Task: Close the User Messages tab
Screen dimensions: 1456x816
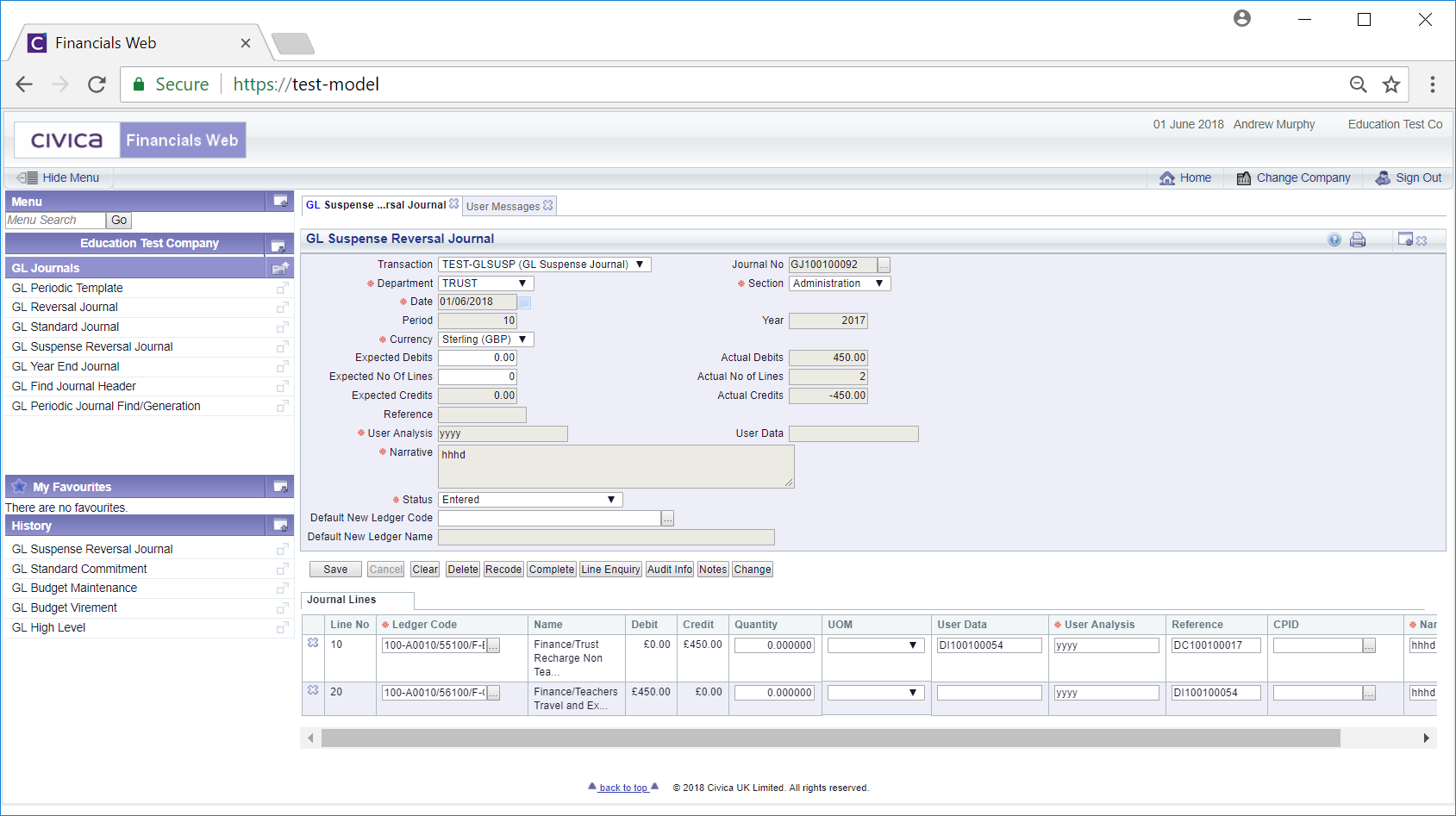Action: pyautogui.click(x=548, y=205)
